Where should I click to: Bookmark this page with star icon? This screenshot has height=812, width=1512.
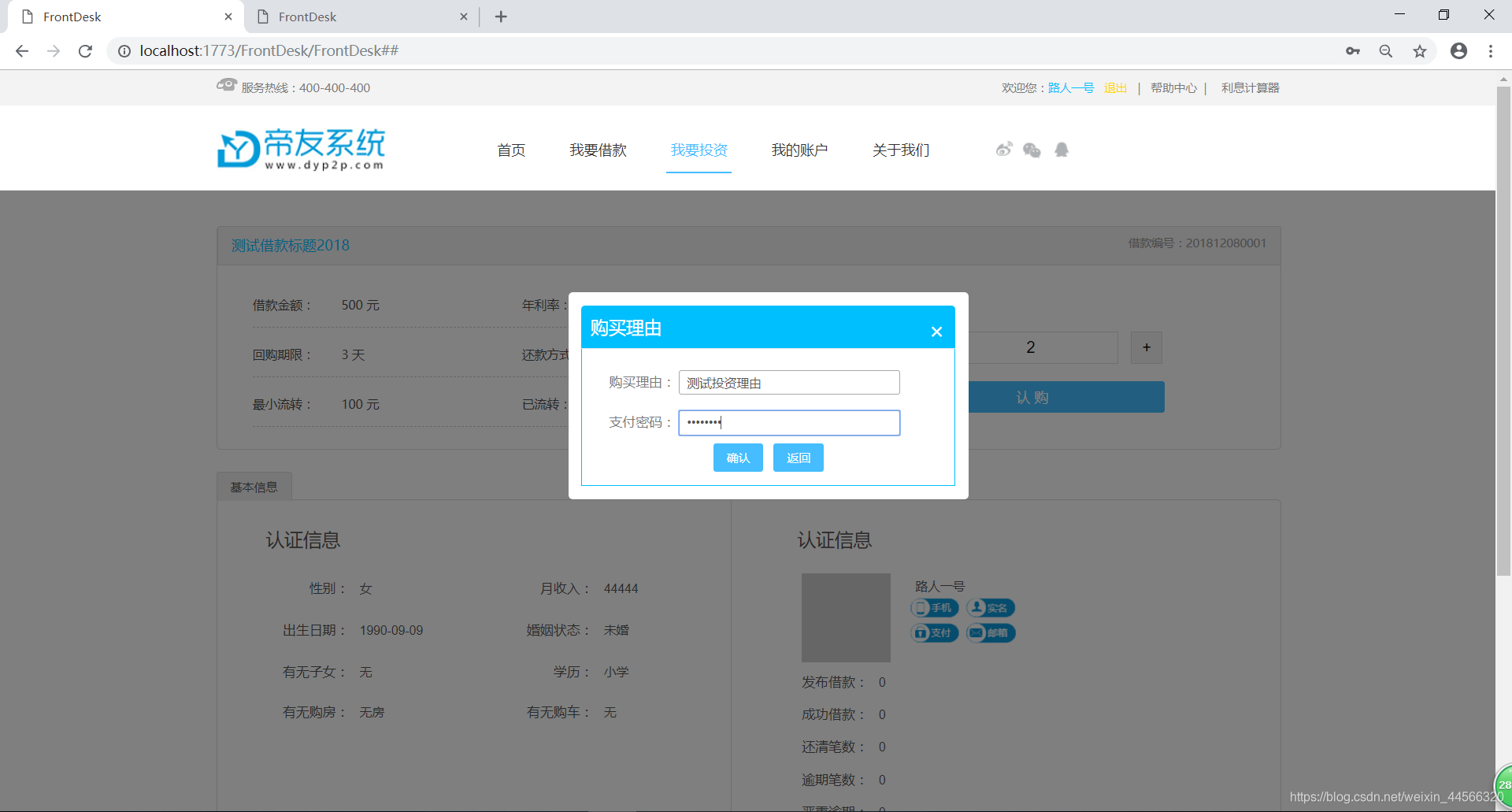point(1420,51)
